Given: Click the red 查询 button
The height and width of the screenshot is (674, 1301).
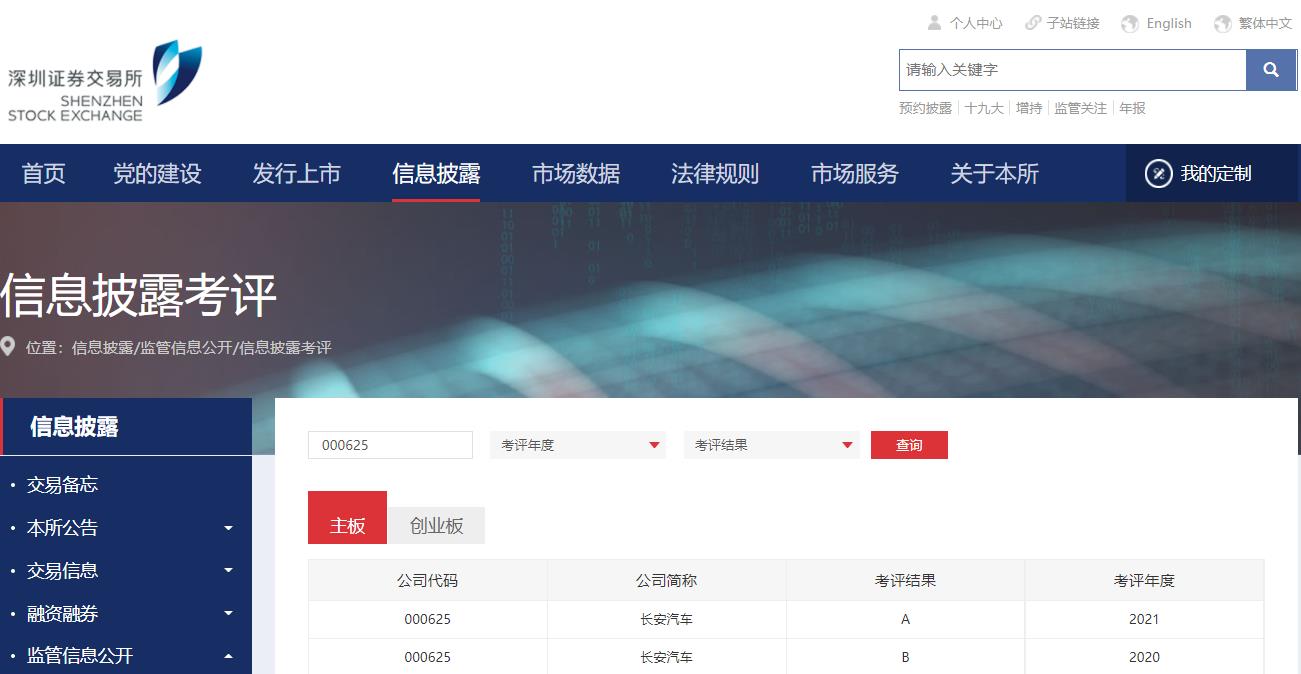Looking at the screenshot, I should [x=909, y=445].
